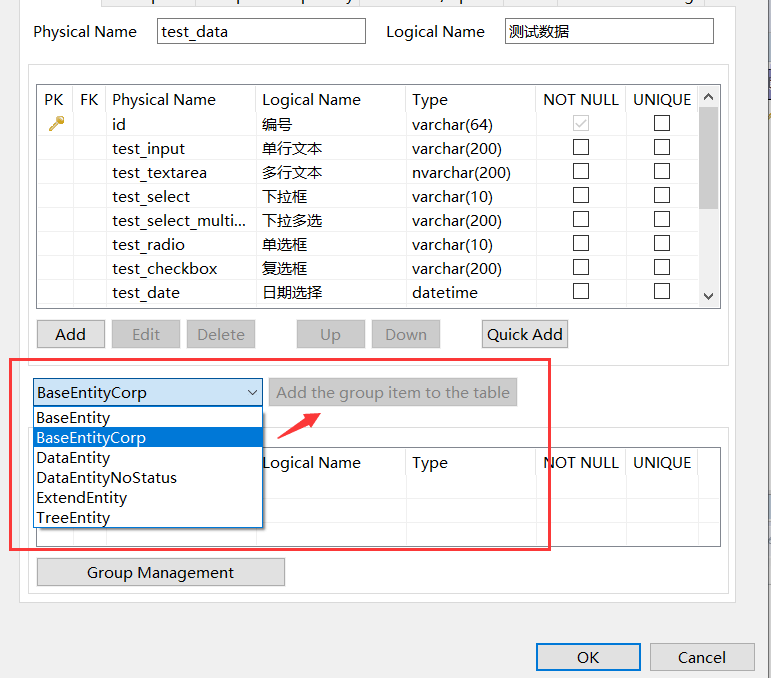The width and height of the screenshot is (771, 678).
Task: Enable NOT NULL for test_input
Action: (x=581, y=147)
